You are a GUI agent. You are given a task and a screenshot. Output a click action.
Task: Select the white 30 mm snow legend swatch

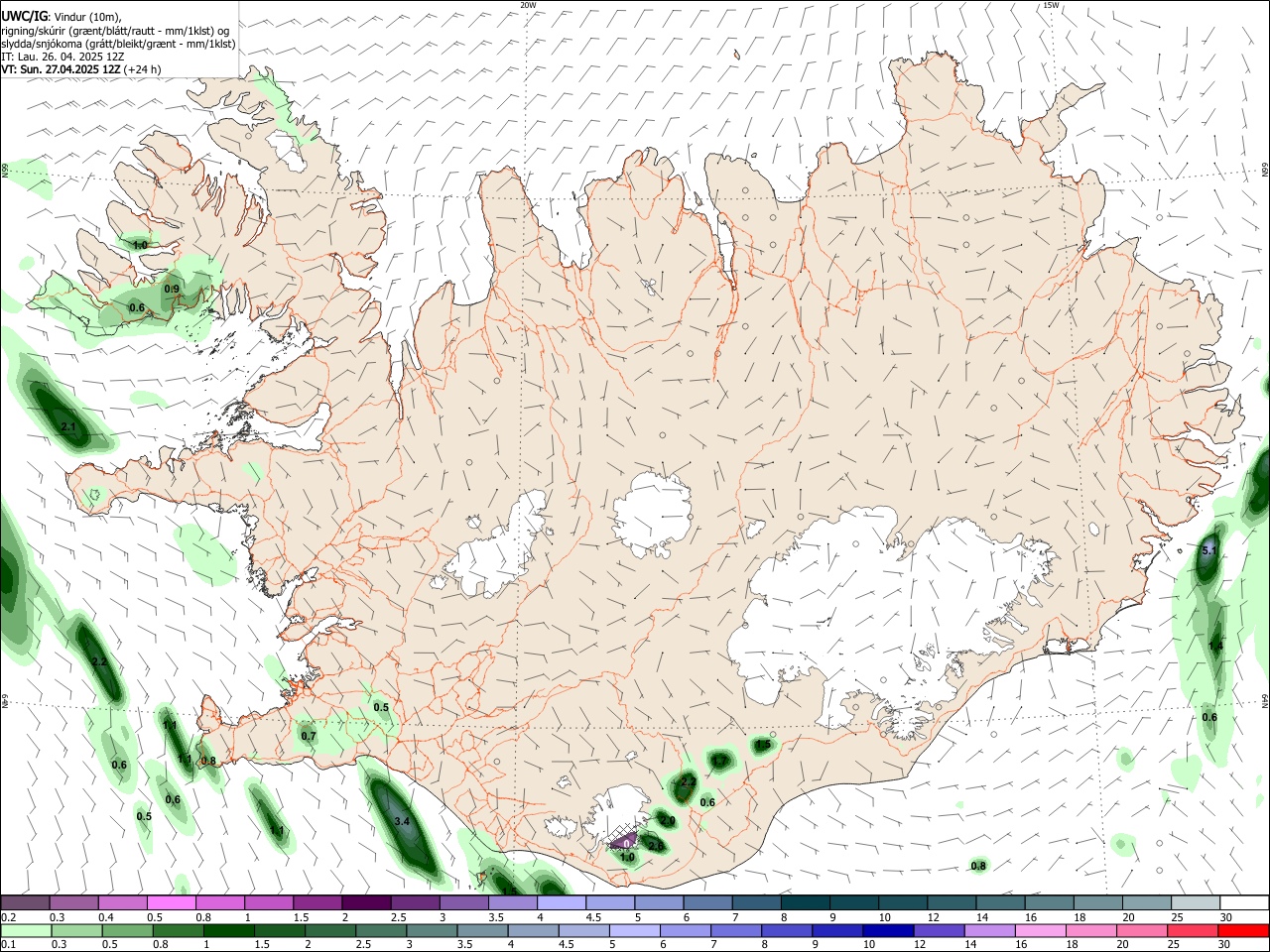coord(1244,903)
